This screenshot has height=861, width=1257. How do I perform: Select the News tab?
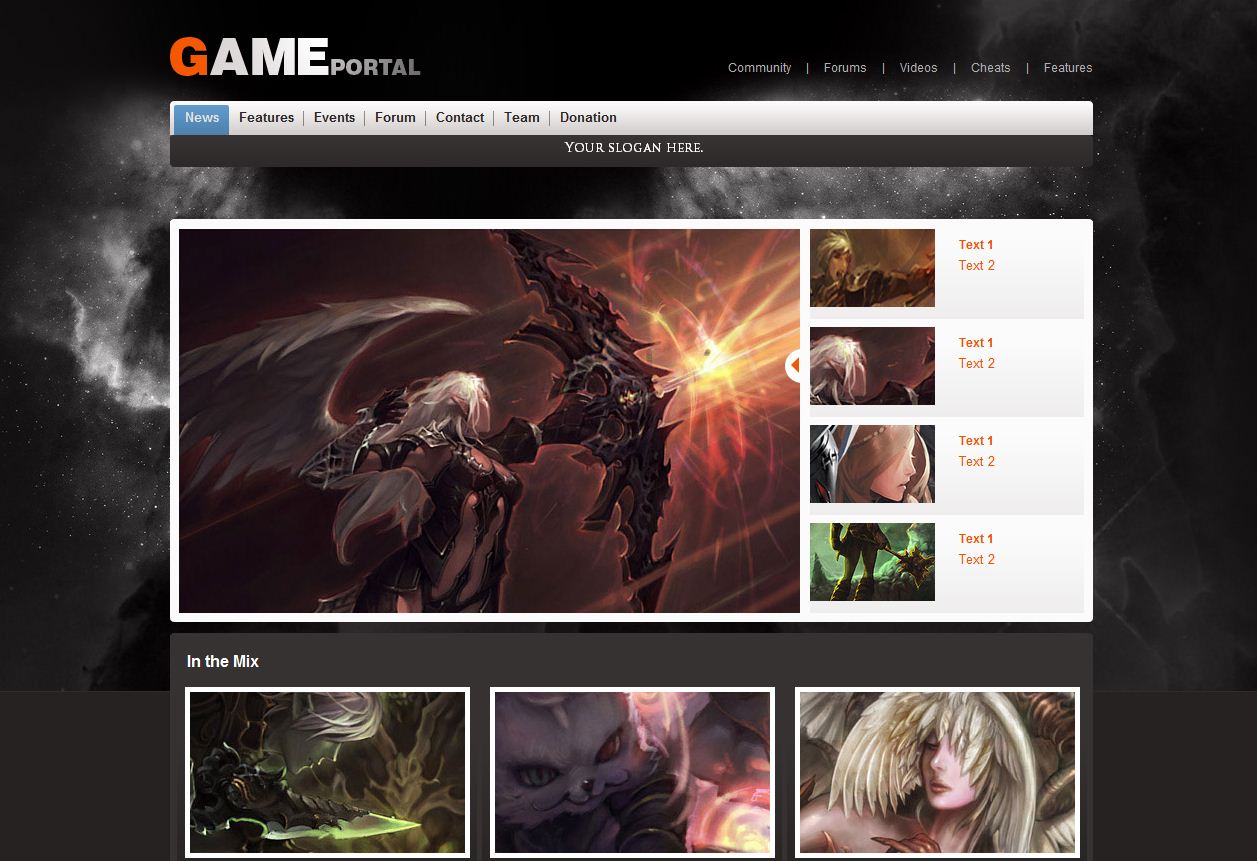click(202, 118)
